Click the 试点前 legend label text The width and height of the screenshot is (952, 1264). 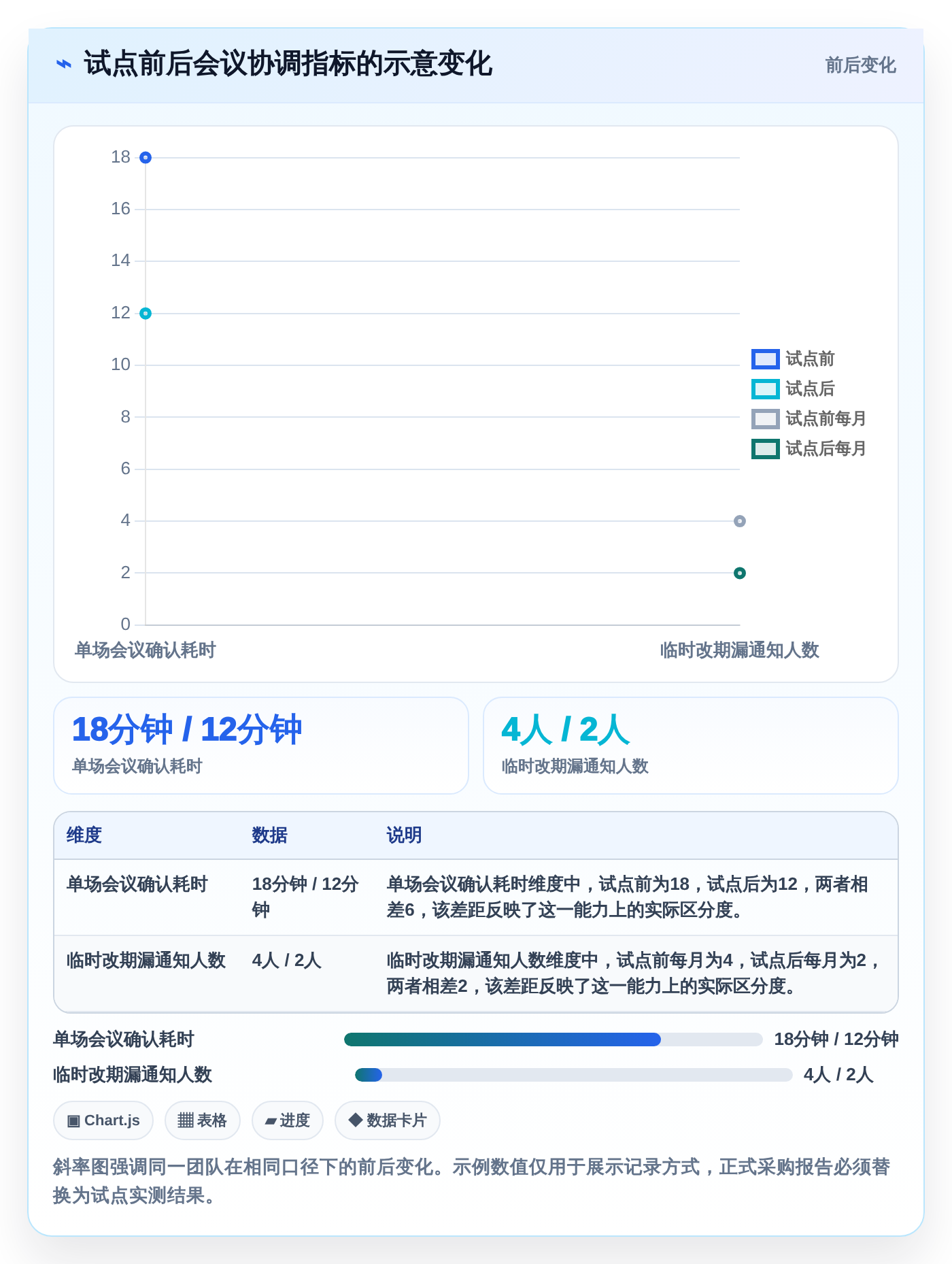(x=810, y=359)
